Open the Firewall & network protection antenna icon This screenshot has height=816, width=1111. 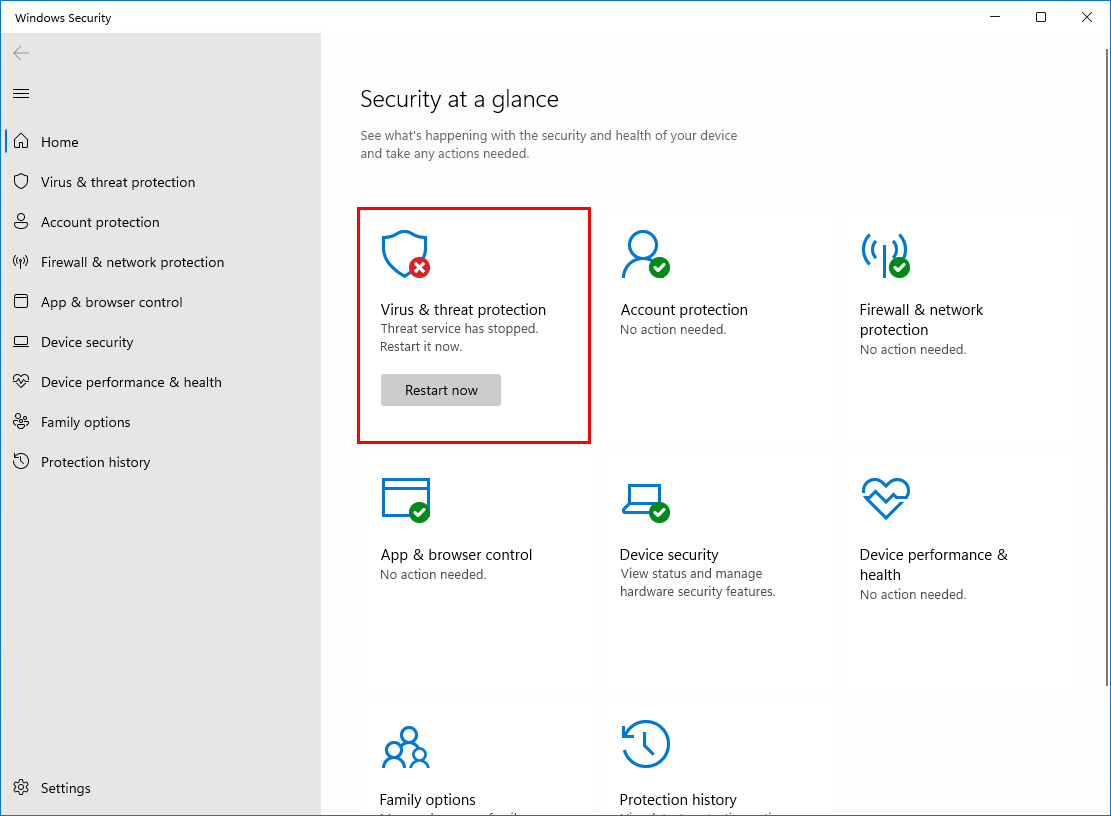point(886,255)
